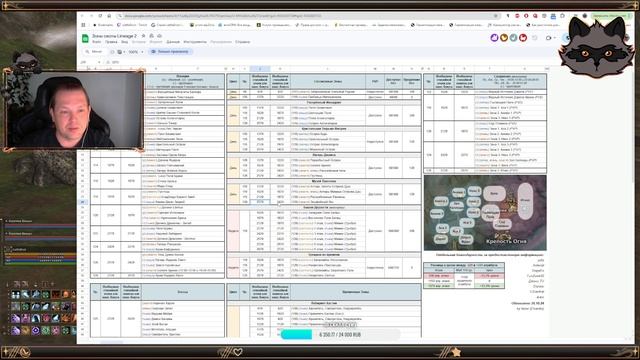Check the cloud save status icon

click(x=159, y=36)
